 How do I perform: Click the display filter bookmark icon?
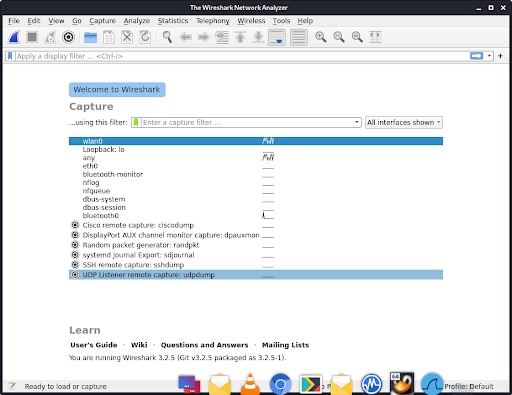(x=10, y=56)
